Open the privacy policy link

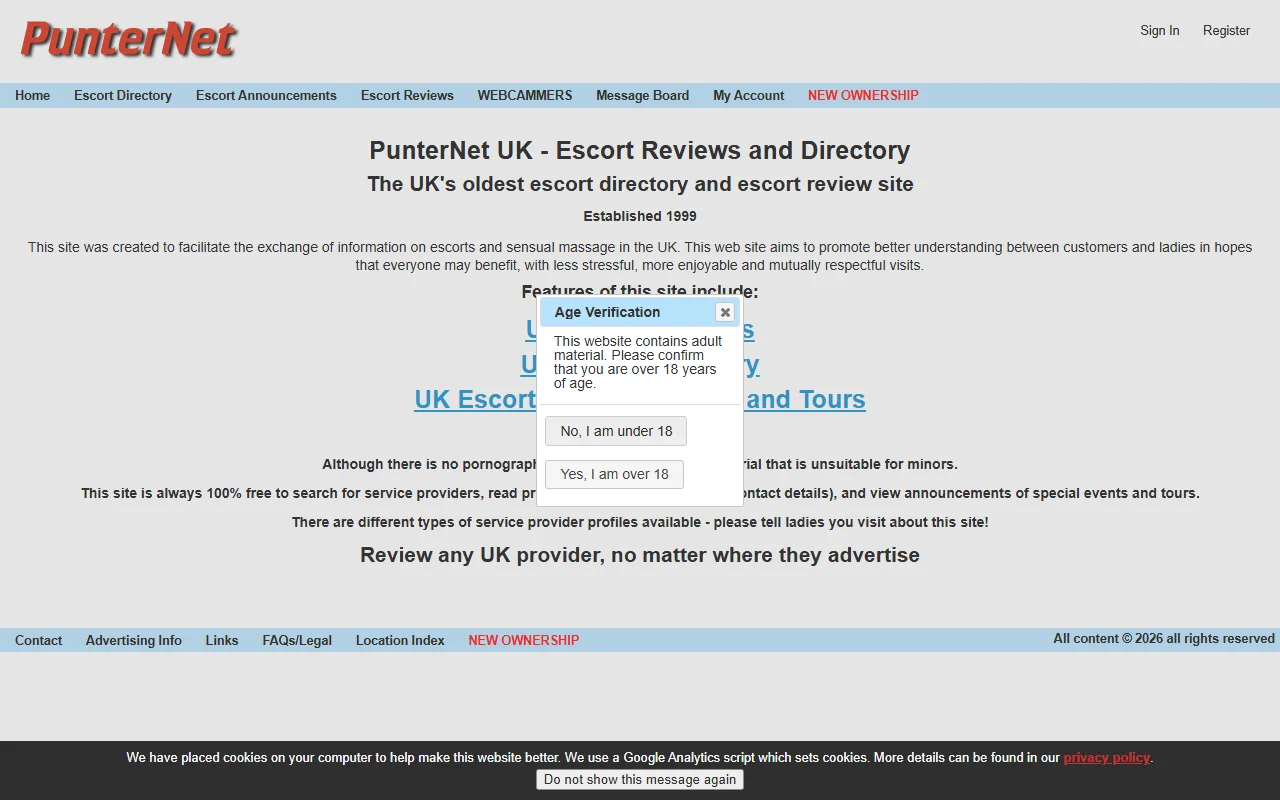(1105, 757)
